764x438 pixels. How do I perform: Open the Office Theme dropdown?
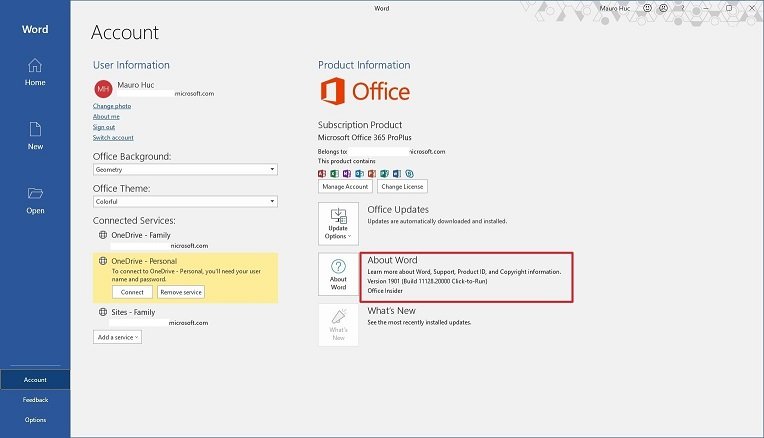[185, 201]
